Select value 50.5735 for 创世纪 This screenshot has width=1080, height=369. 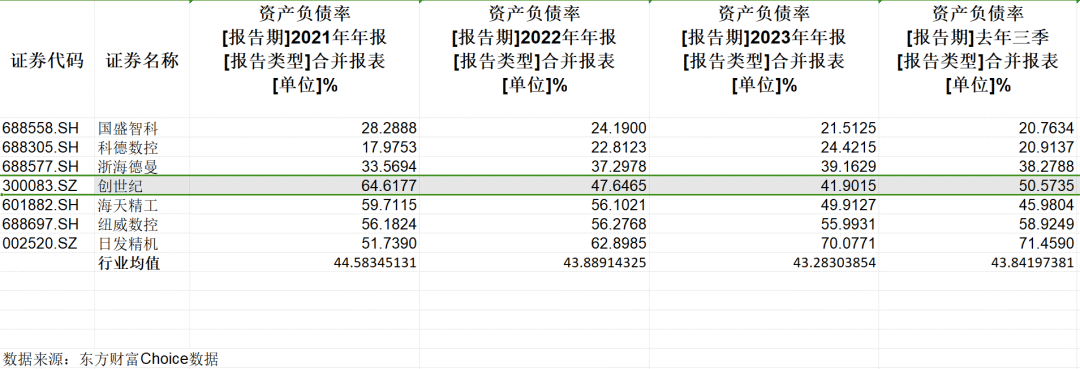coord(979,185)
